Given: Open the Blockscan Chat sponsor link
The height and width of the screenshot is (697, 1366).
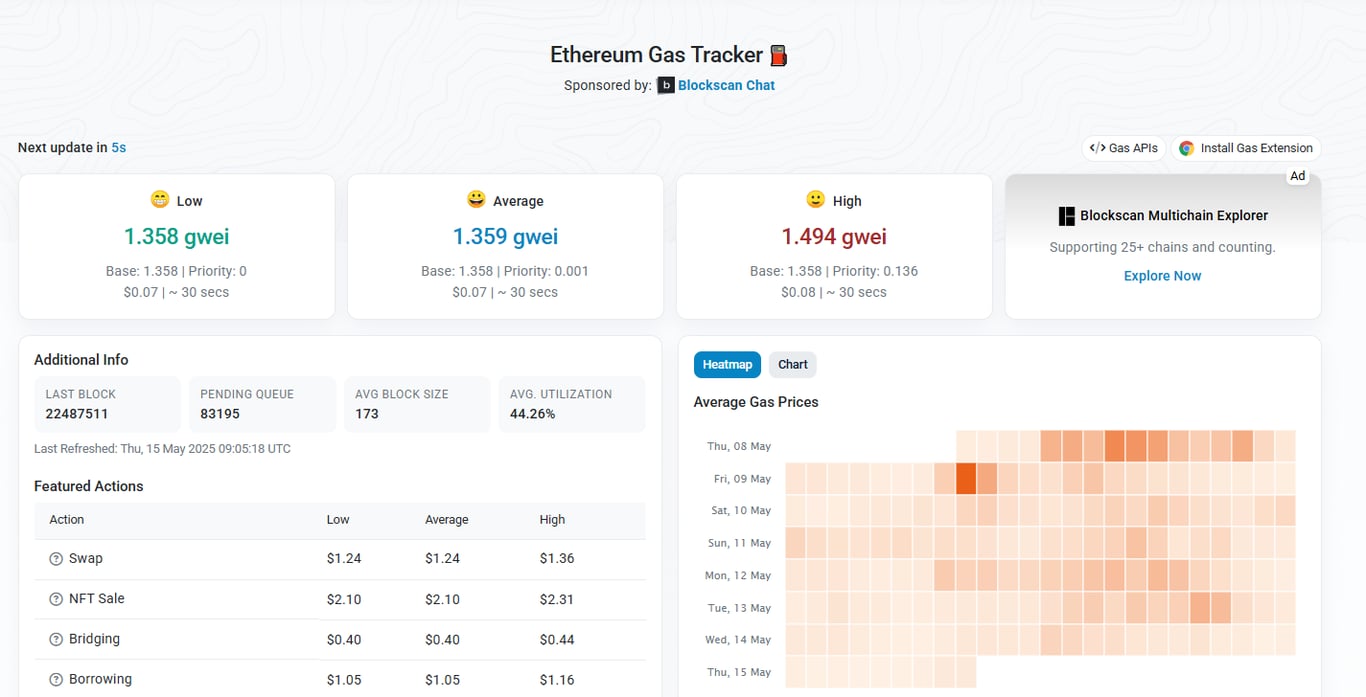Looking at the screenshot, I should pos(726,85).
